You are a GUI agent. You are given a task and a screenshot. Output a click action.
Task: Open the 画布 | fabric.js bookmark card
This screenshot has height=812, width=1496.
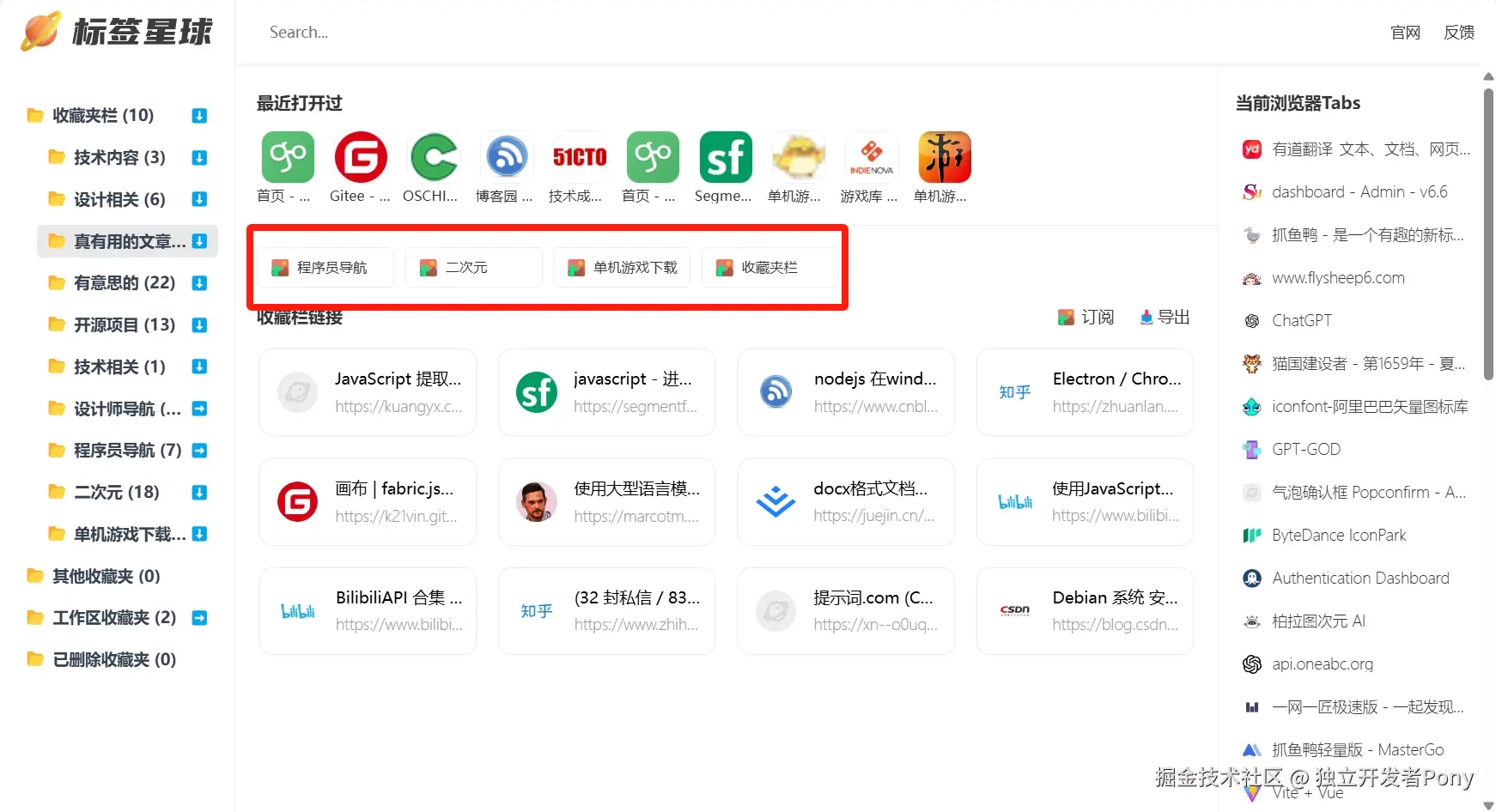click(x=368, y=502)
